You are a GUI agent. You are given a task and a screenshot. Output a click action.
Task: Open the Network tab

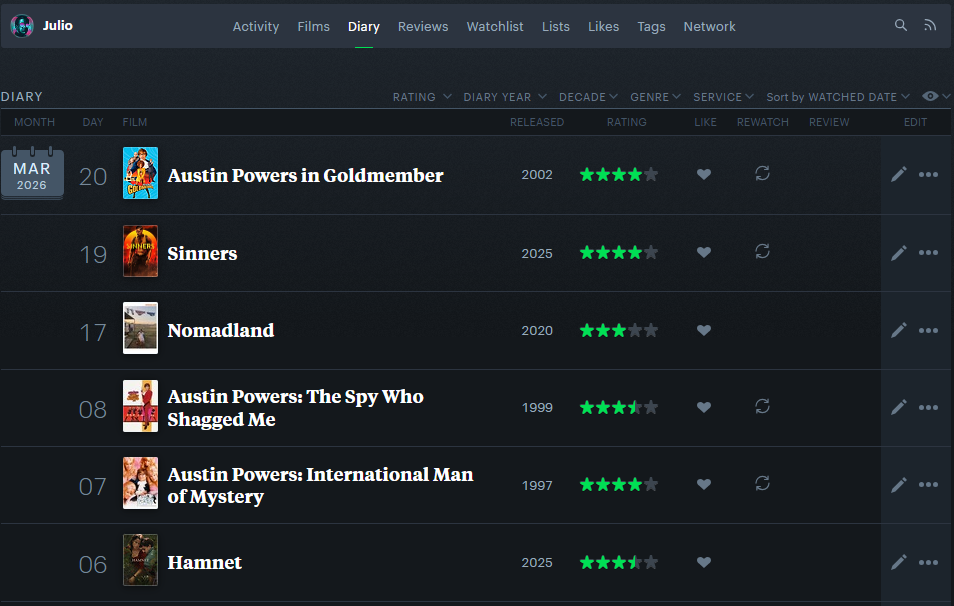click(x=709, y=27)
